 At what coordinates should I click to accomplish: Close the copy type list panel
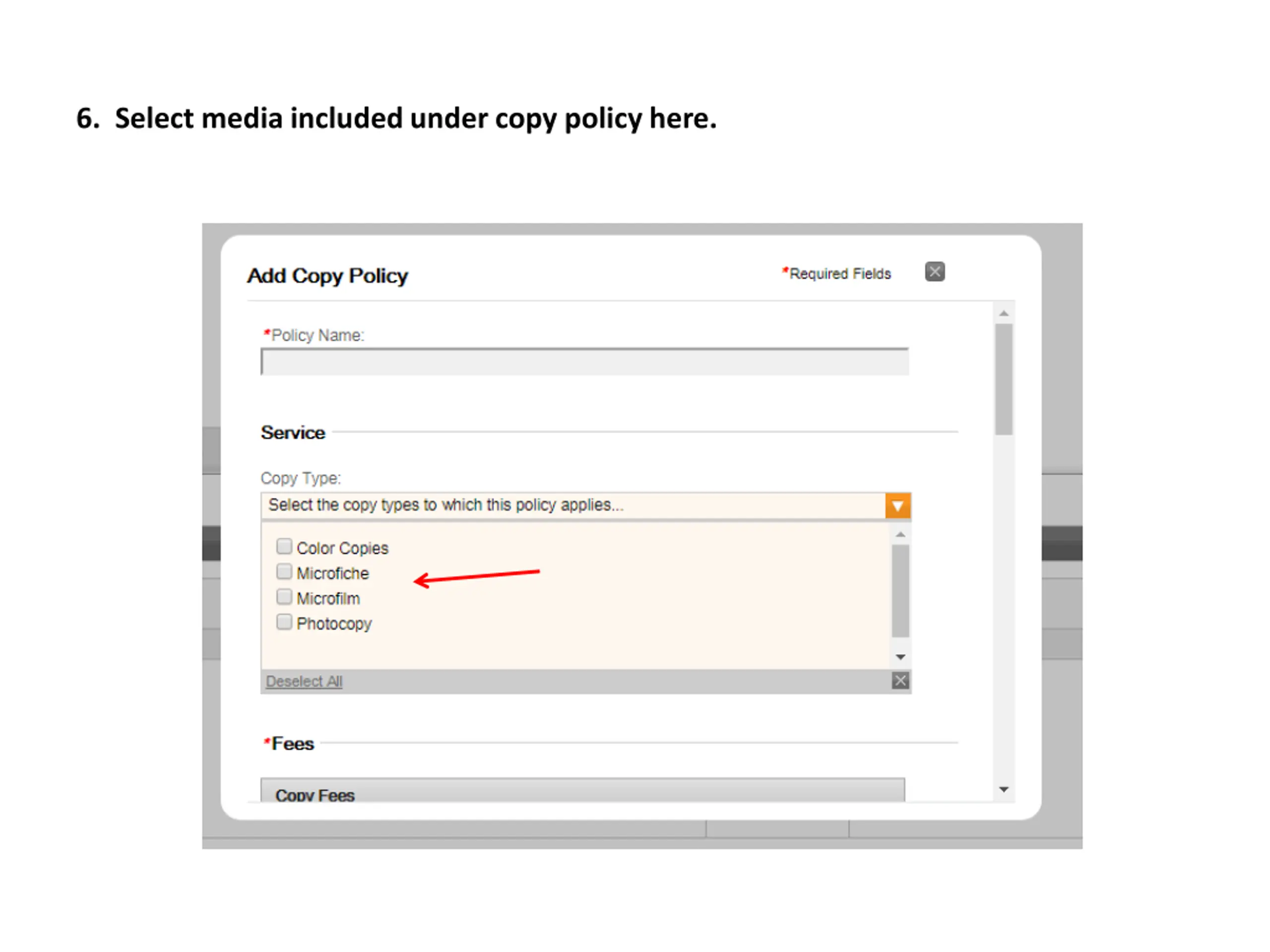pos(900,681)
